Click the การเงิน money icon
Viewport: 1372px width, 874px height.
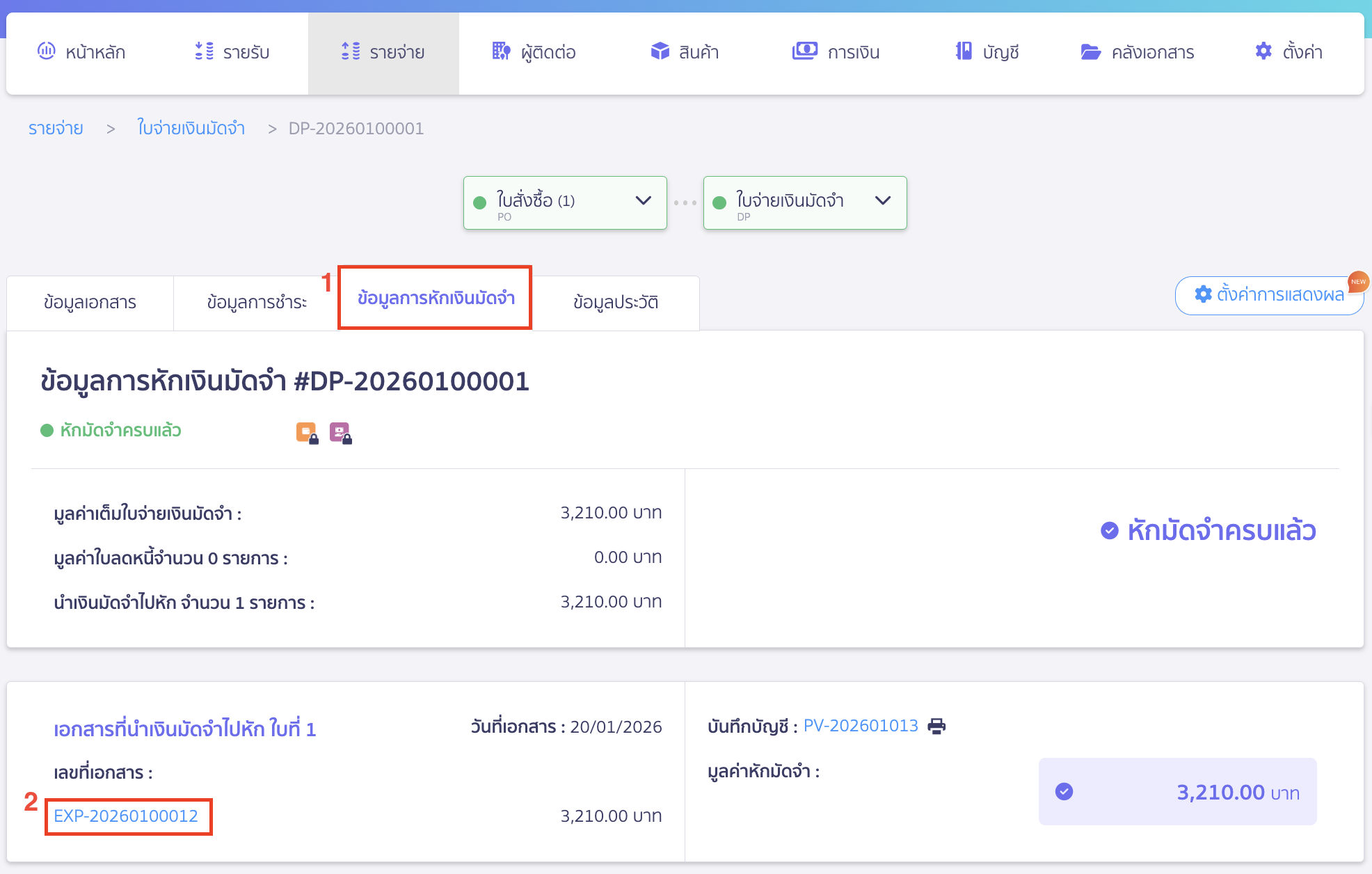click(805, 51)
